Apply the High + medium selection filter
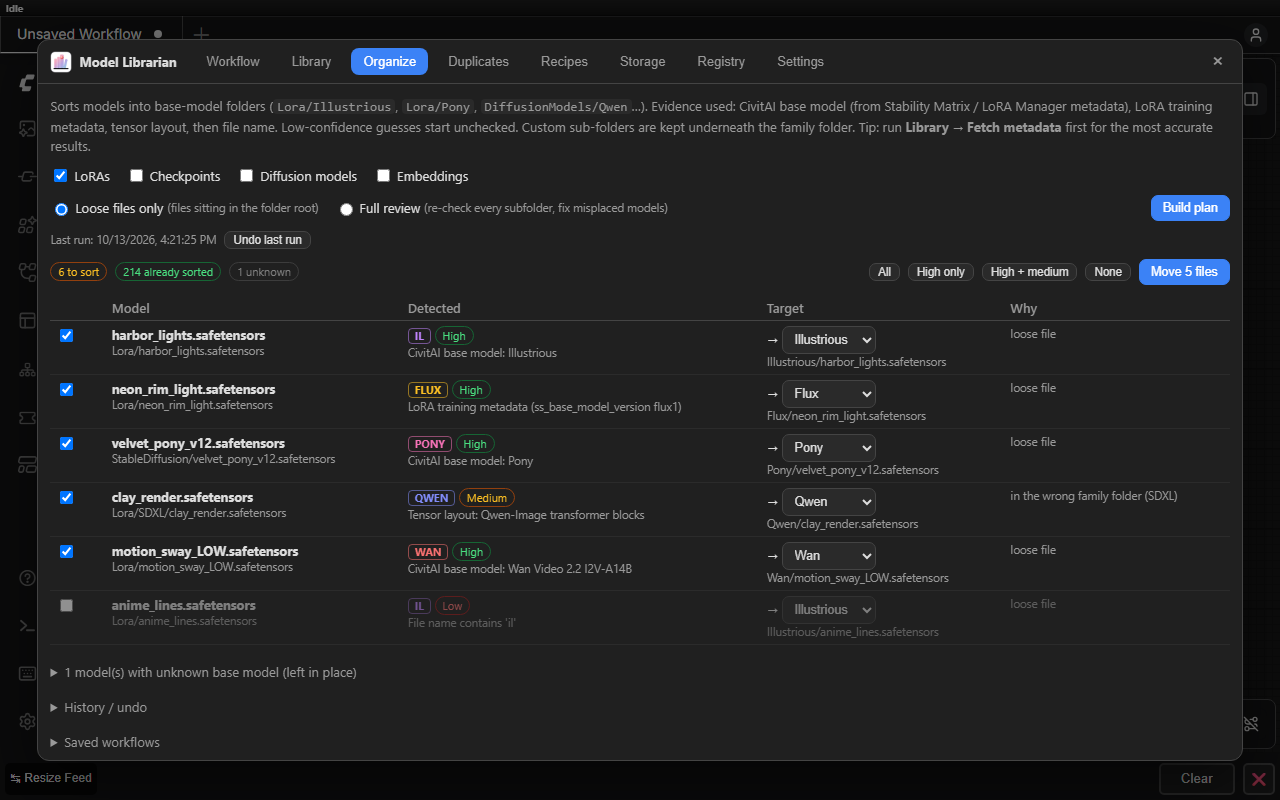Viewport: 1280px width, 800px height. click(1029, 272)
